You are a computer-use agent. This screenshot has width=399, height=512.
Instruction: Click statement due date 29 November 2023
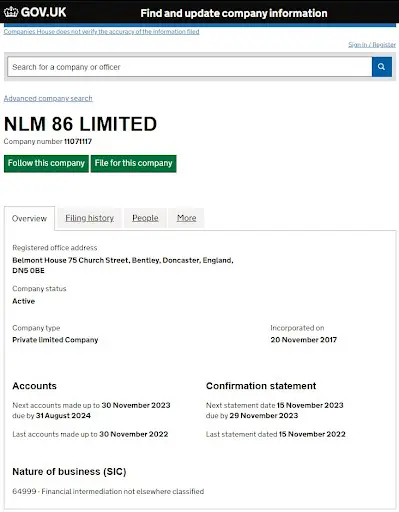click(264, 416)
